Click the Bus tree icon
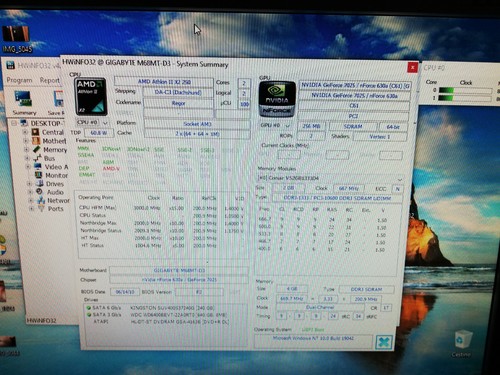The width and height of the screenshot is (500, 375). (37, 158)
